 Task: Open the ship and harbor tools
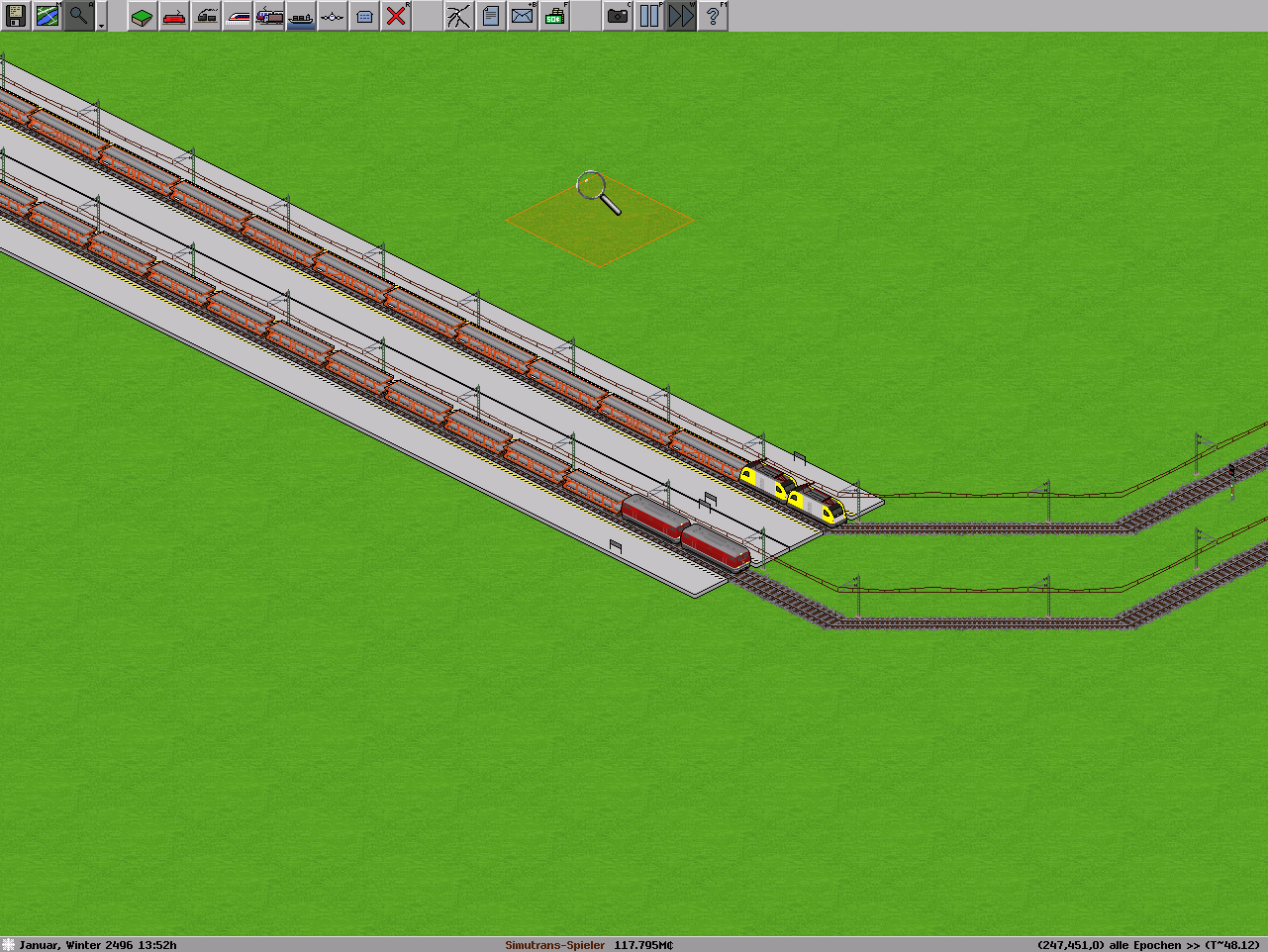(301, 16)
